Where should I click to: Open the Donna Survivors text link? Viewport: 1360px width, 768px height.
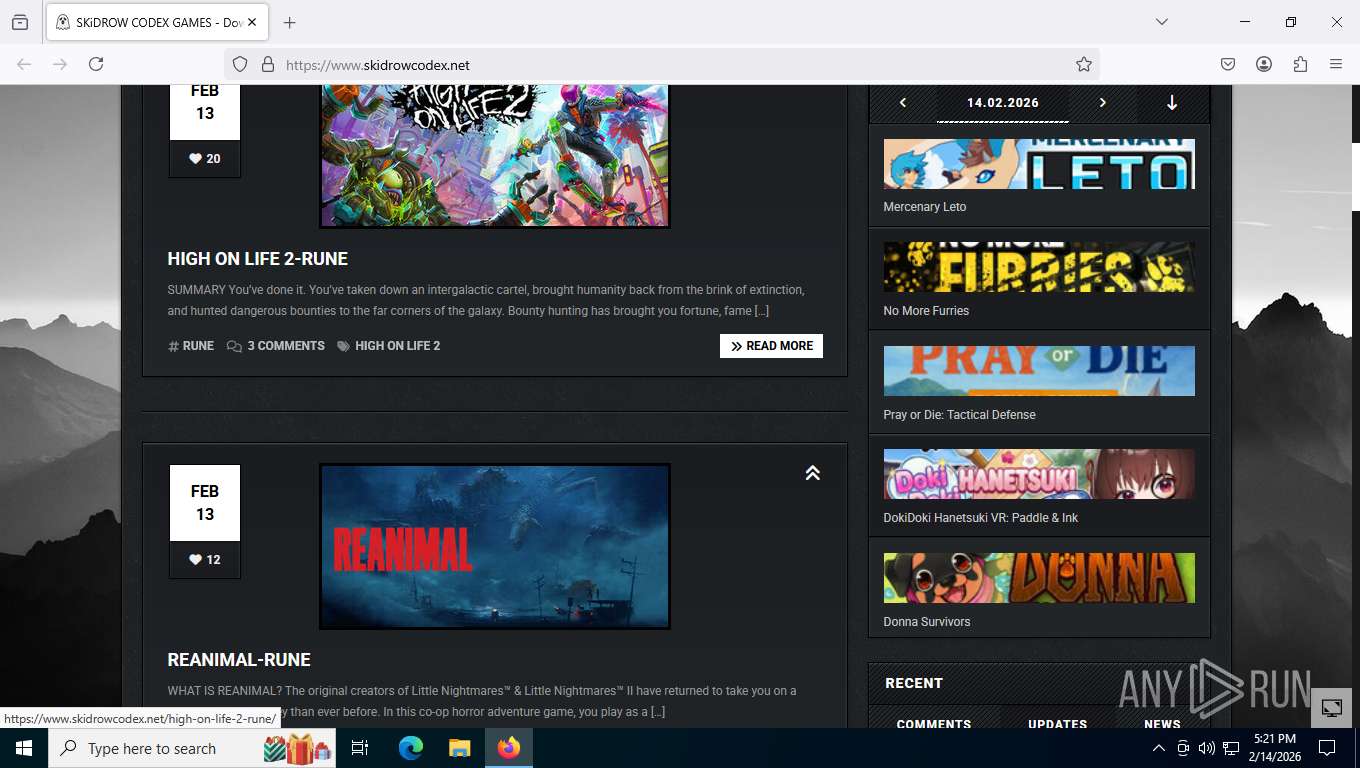tap(927, 622)
